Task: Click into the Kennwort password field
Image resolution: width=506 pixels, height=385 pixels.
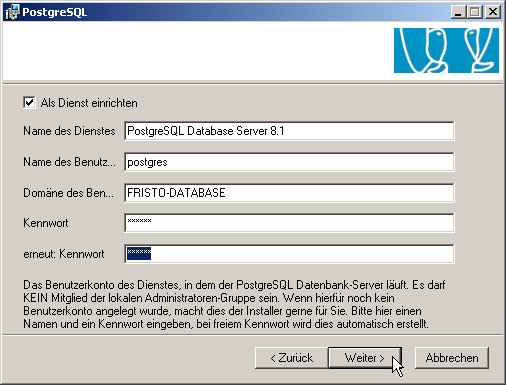Action: (289, 223)
